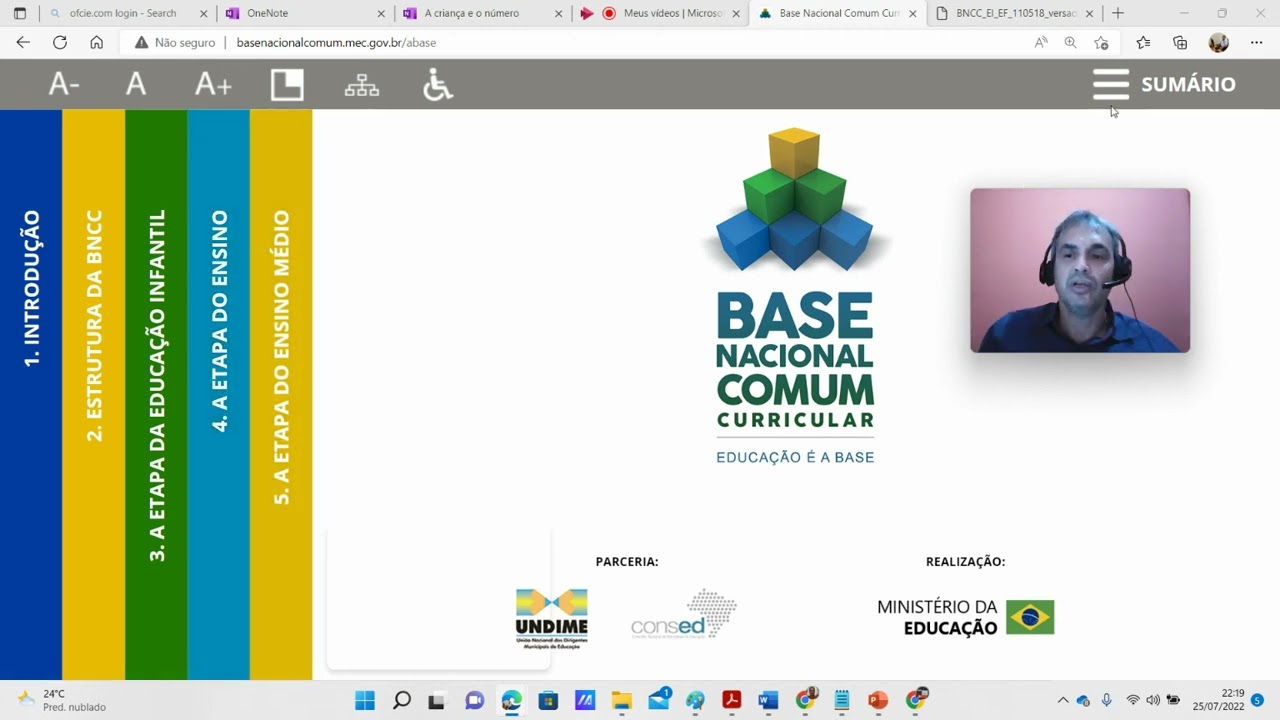Image resolution: width=1280 pixels, height=720 pixels.
Task: Open the tab actions menu icon
Action: tap(20, 13)
